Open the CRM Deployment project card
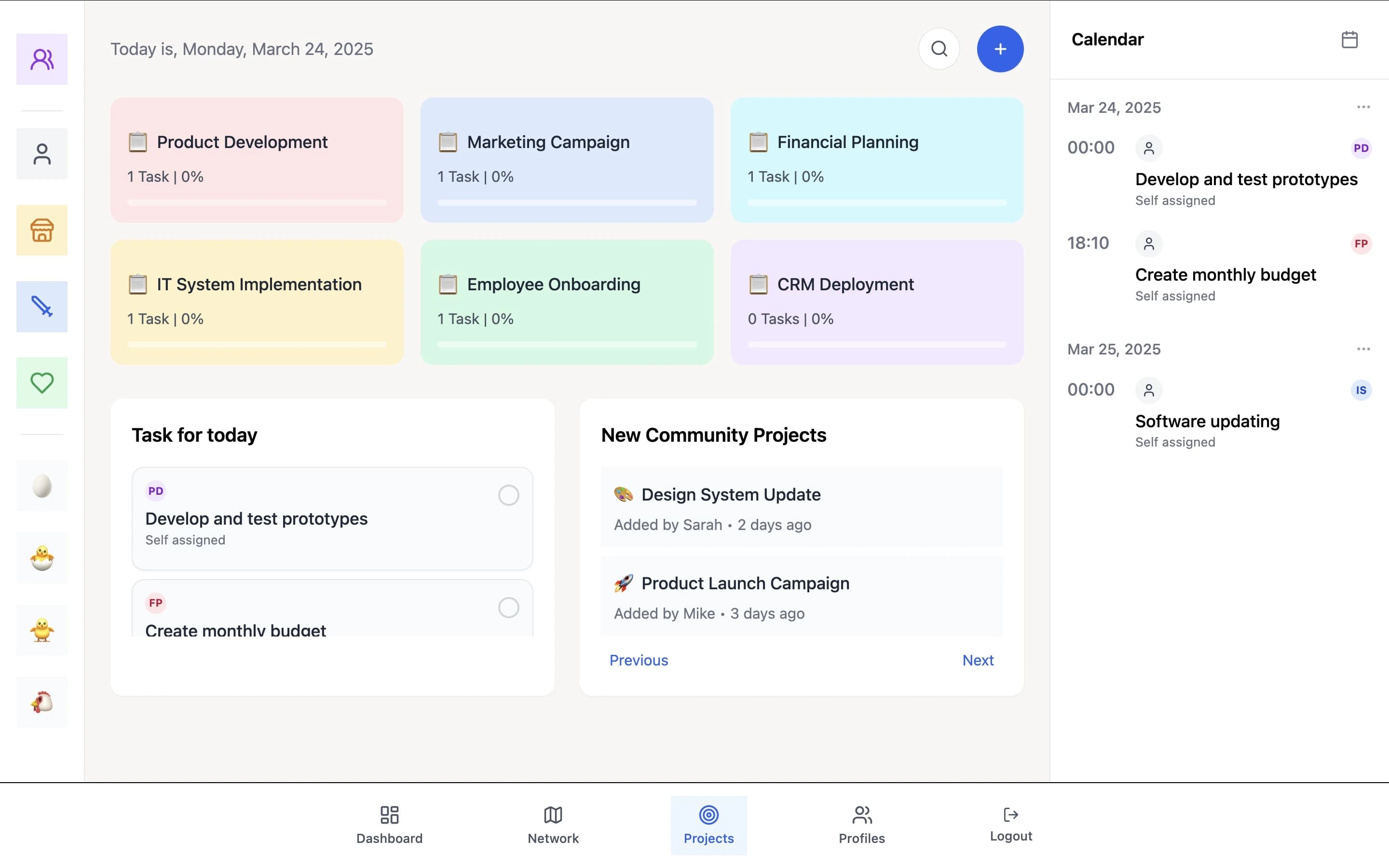Screen dimensions: 1389x868 point(877,302)
